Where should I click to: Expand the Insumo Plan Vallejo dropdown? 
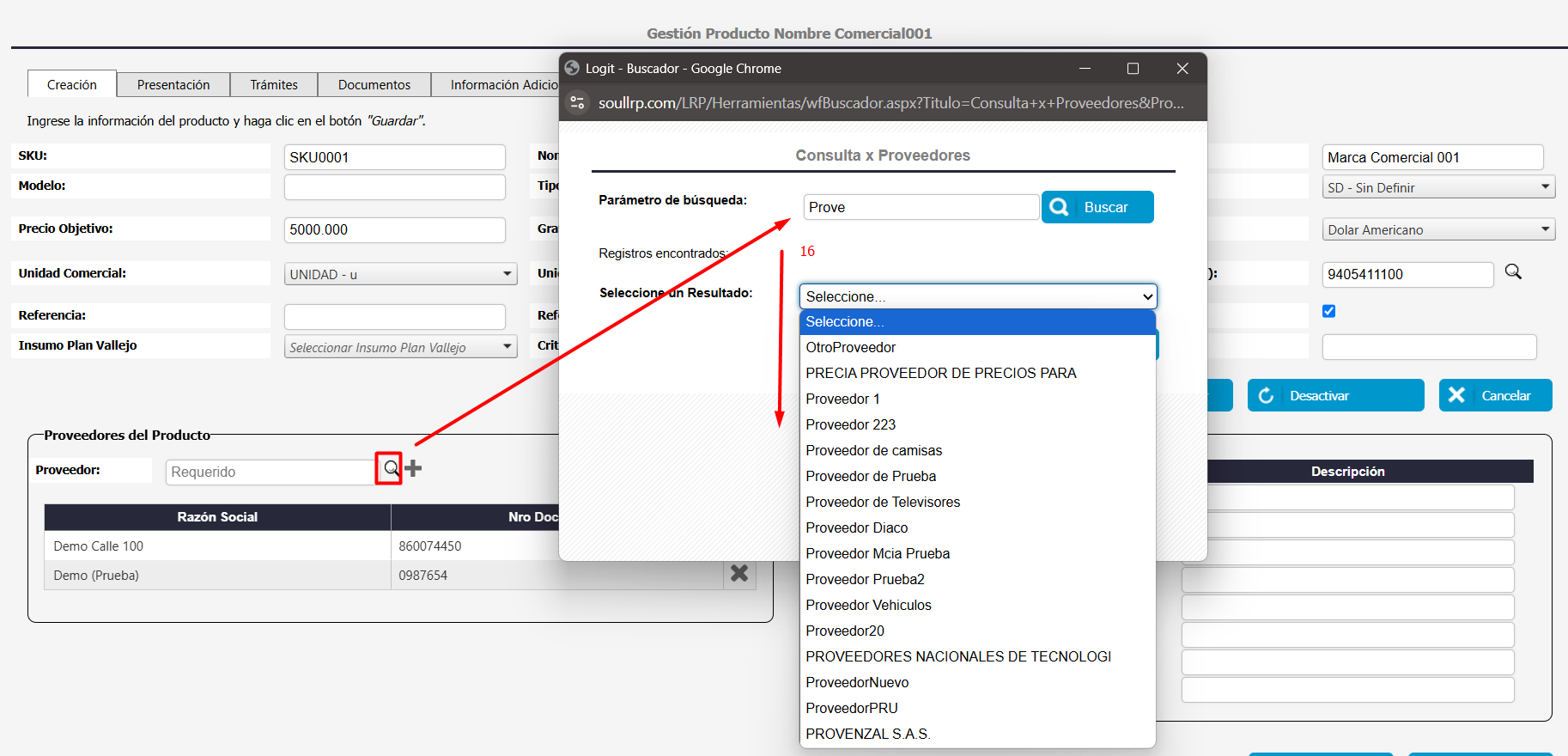[x=400, y=347]
